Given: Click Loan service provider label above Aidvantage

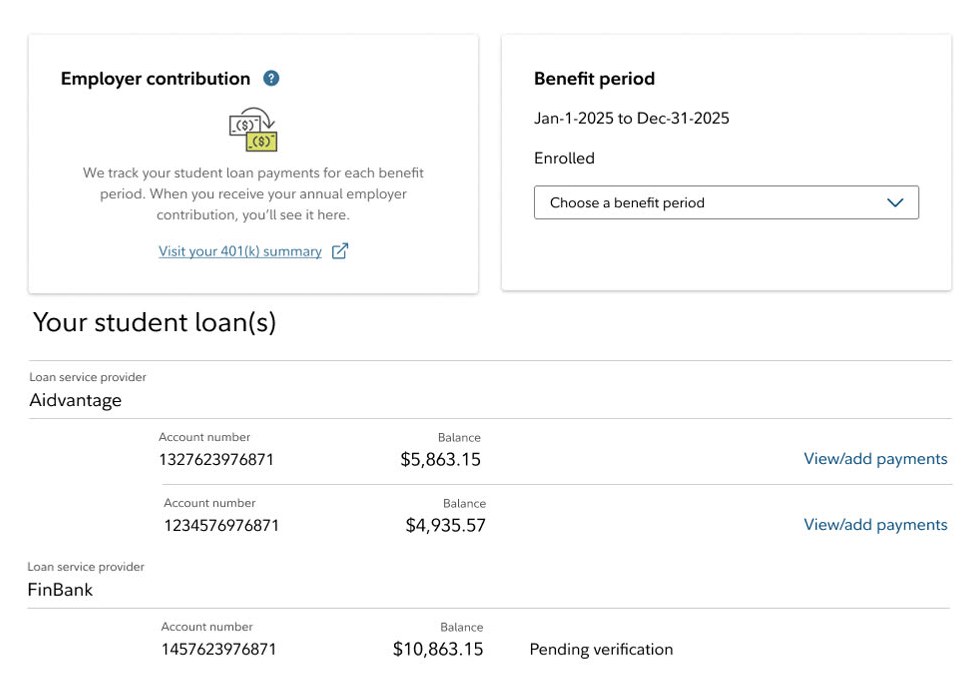Looking at the screenshot, I should coord(88,377).
